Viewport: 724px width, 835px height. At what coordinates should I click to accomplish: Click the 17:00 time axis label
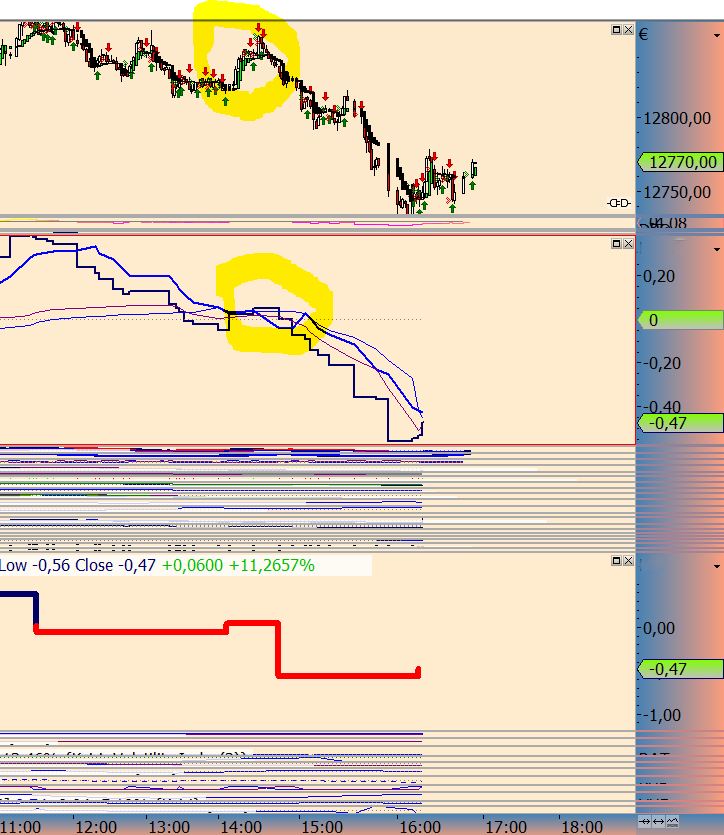(506, 827)
